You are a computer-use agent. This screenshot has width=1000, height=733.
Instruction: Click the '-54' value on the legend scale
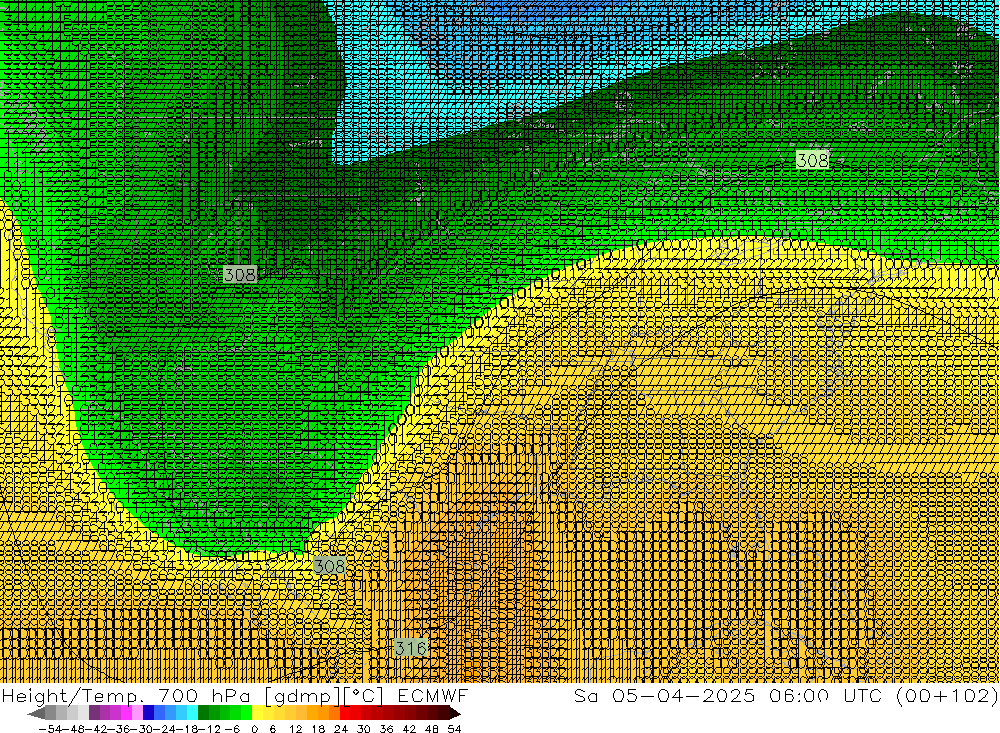[50, 729]
